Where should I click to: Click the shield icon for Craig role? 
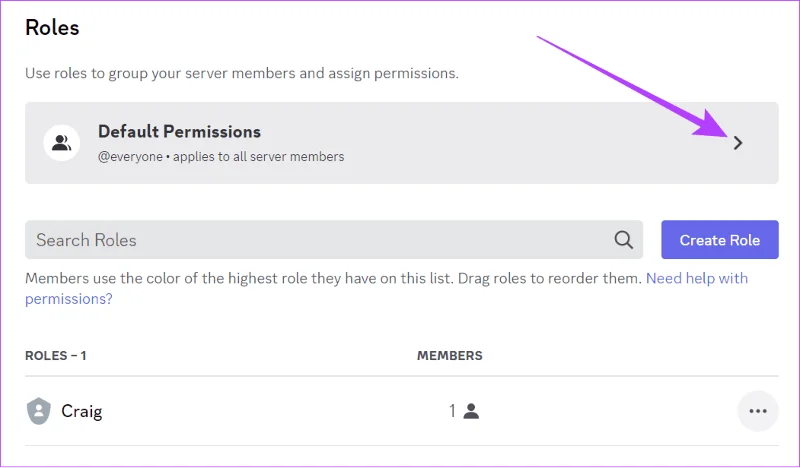[x=39, y=411]
